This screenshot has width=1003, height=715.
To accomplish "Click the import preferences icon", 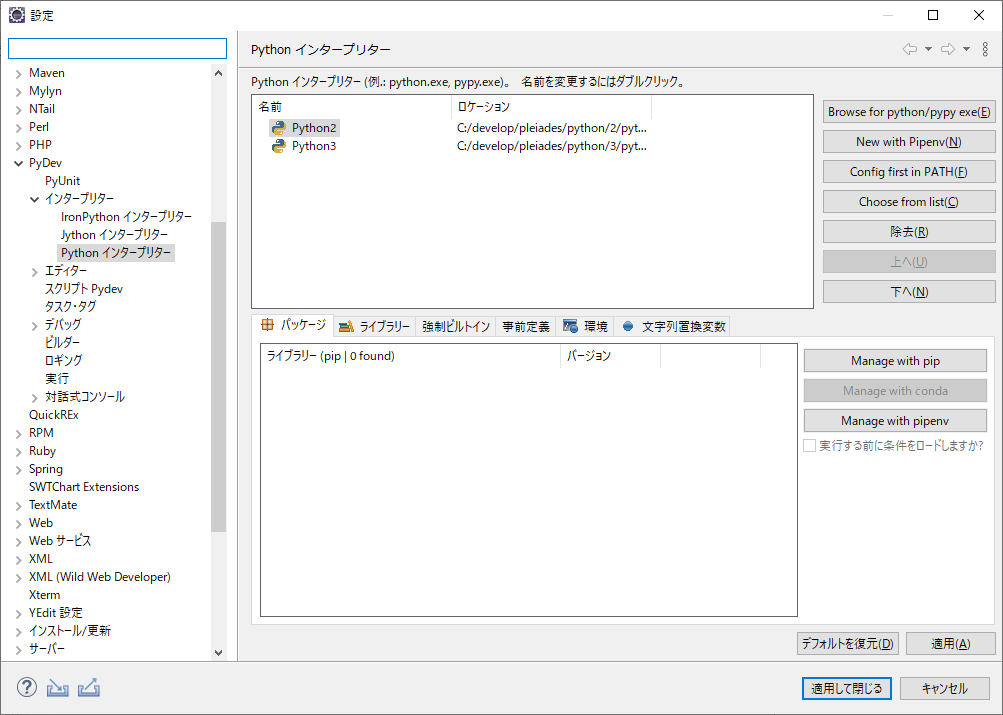I will [57, 688].
